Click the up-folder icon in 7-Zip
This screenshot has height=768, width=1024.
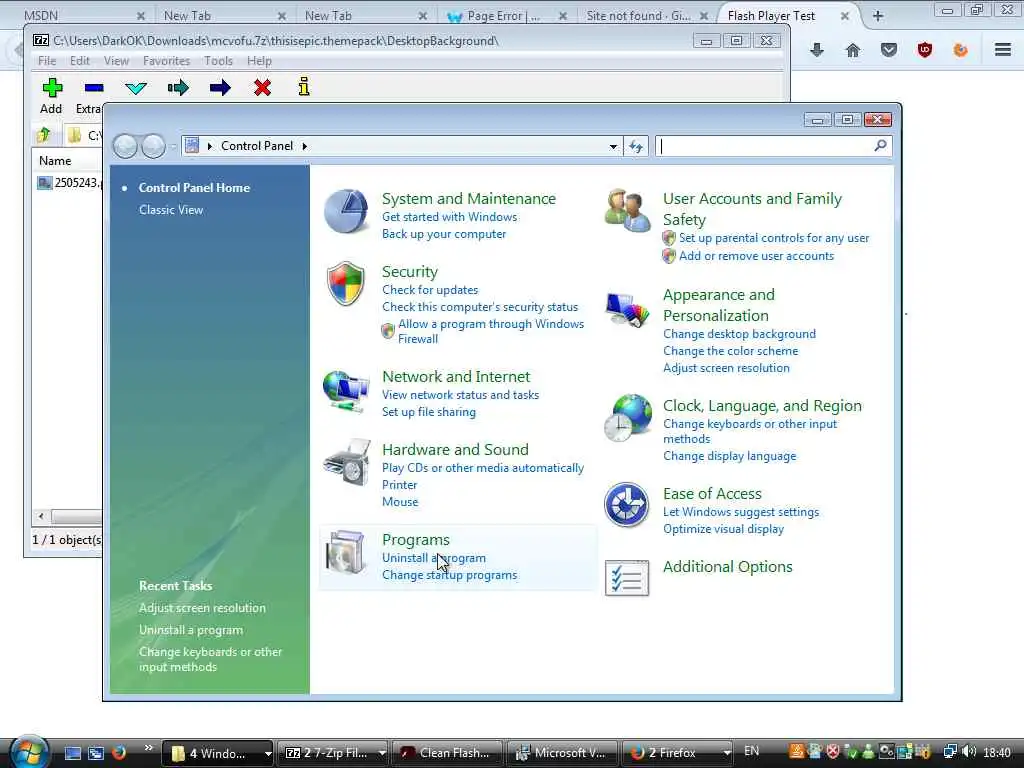click(x=44, y=135)
